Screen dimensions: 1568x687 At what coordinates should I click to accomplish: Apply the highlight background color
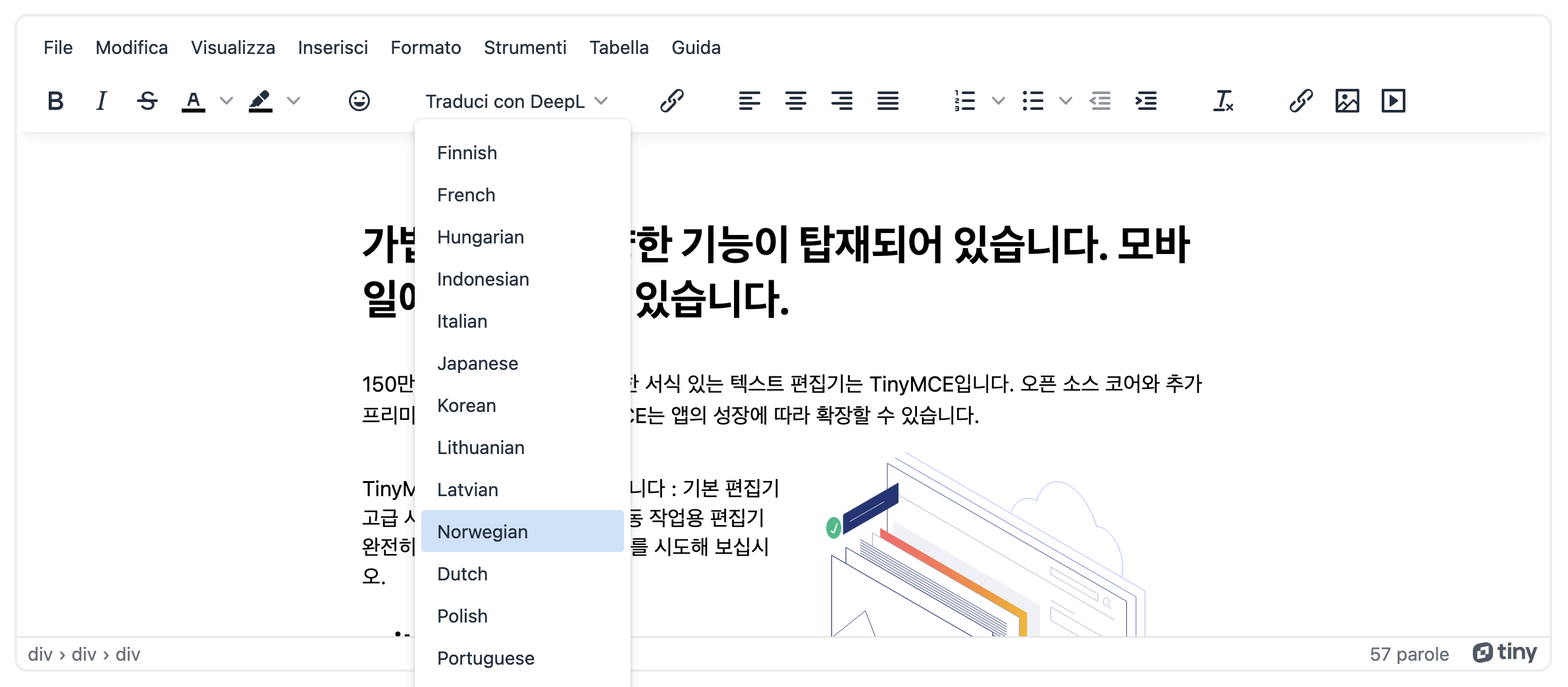[261, 101]
